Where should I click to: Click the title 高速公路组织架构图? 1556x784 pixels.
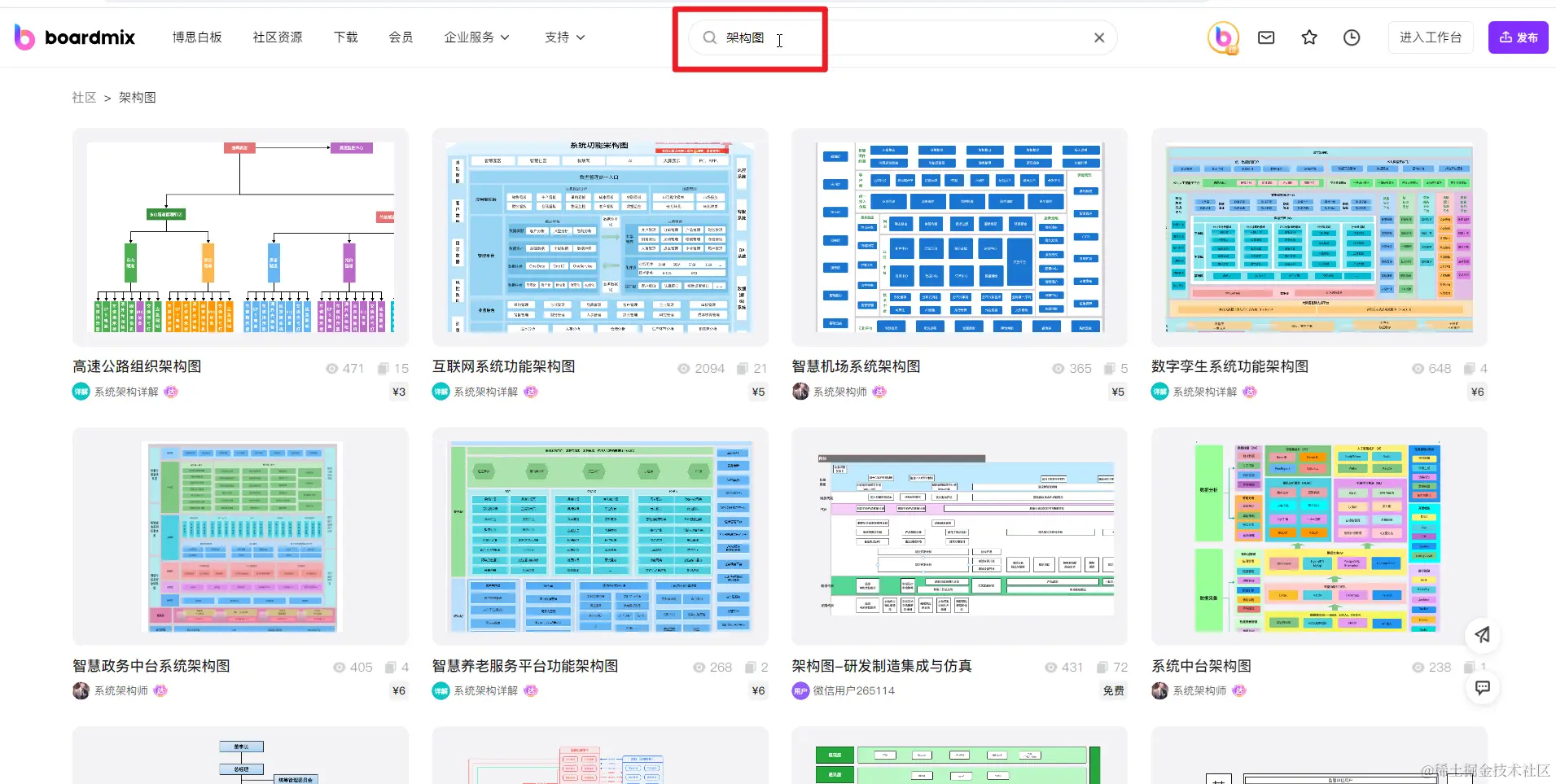coord(137,367)
